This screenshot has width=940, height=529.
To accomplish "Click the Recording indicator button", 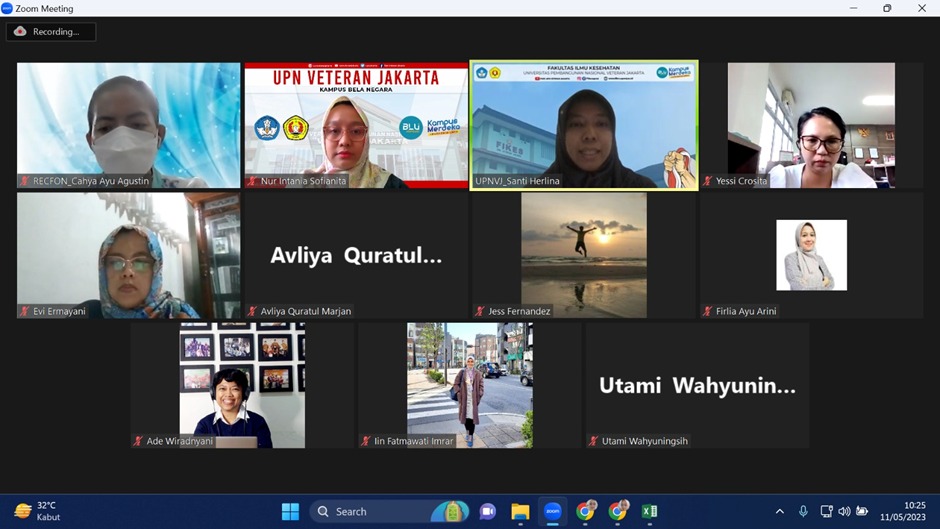I will 50,32.
